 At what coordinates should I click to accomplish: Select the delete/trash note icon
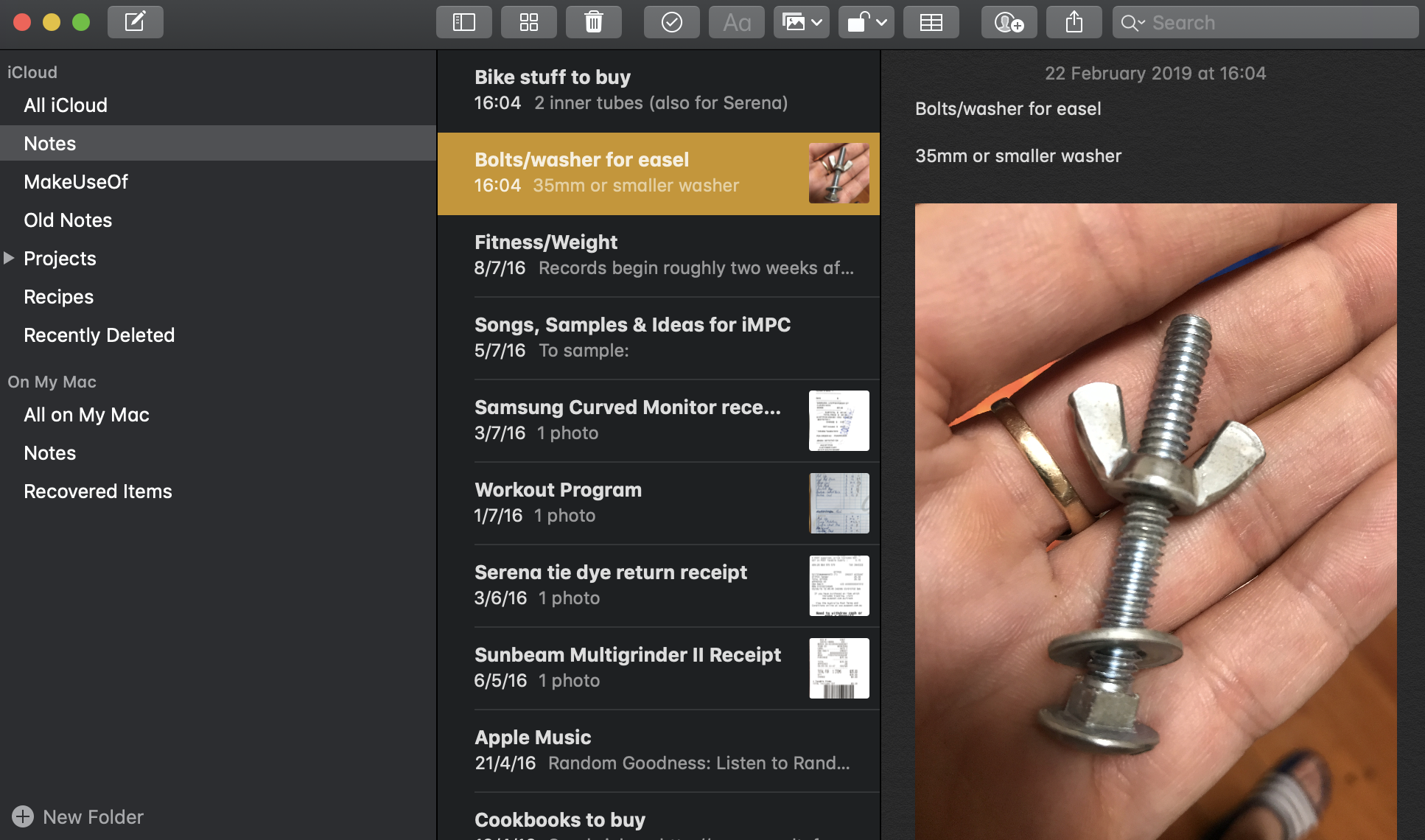pyautogui.click(x=594, y=22)
